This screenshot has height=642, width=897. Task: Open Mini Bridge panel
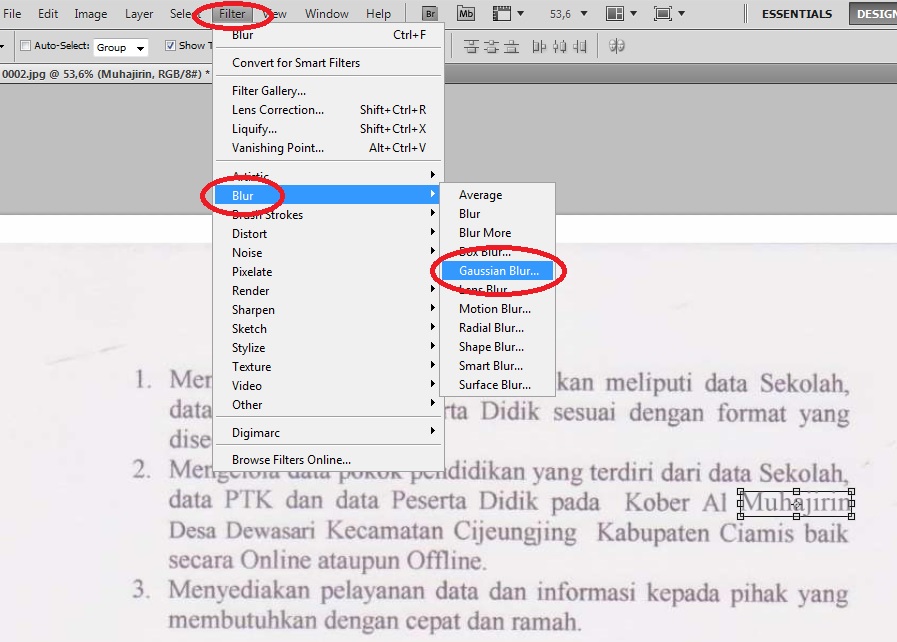click(x=464, y=13)
